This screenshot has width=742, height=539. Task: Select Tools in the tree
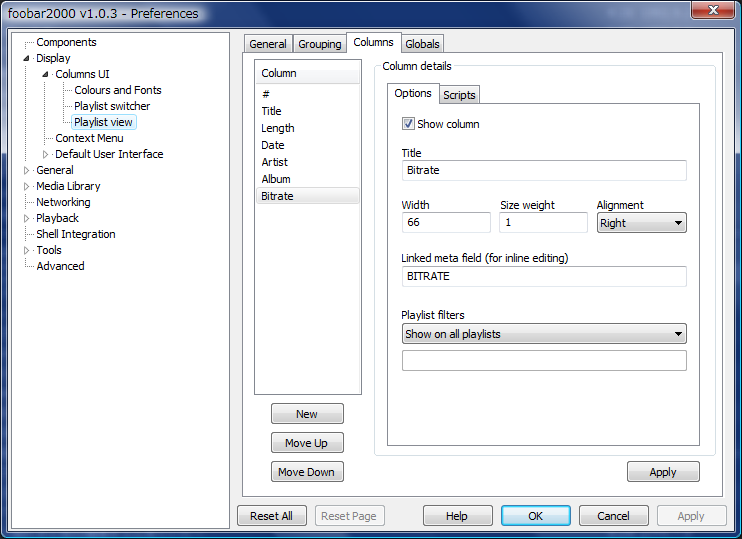coord(49,250)
